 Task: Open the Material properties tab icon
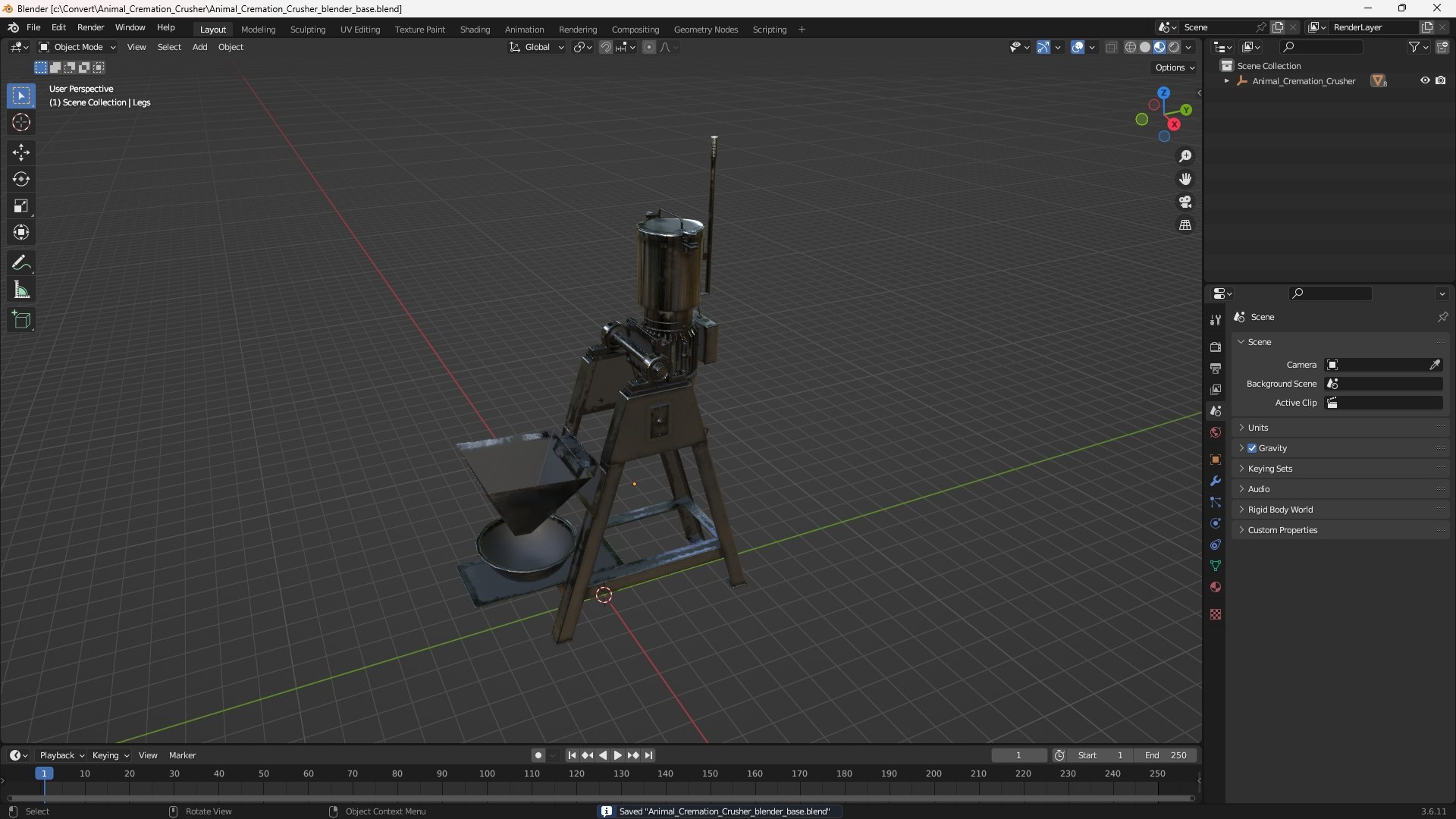1216,587
